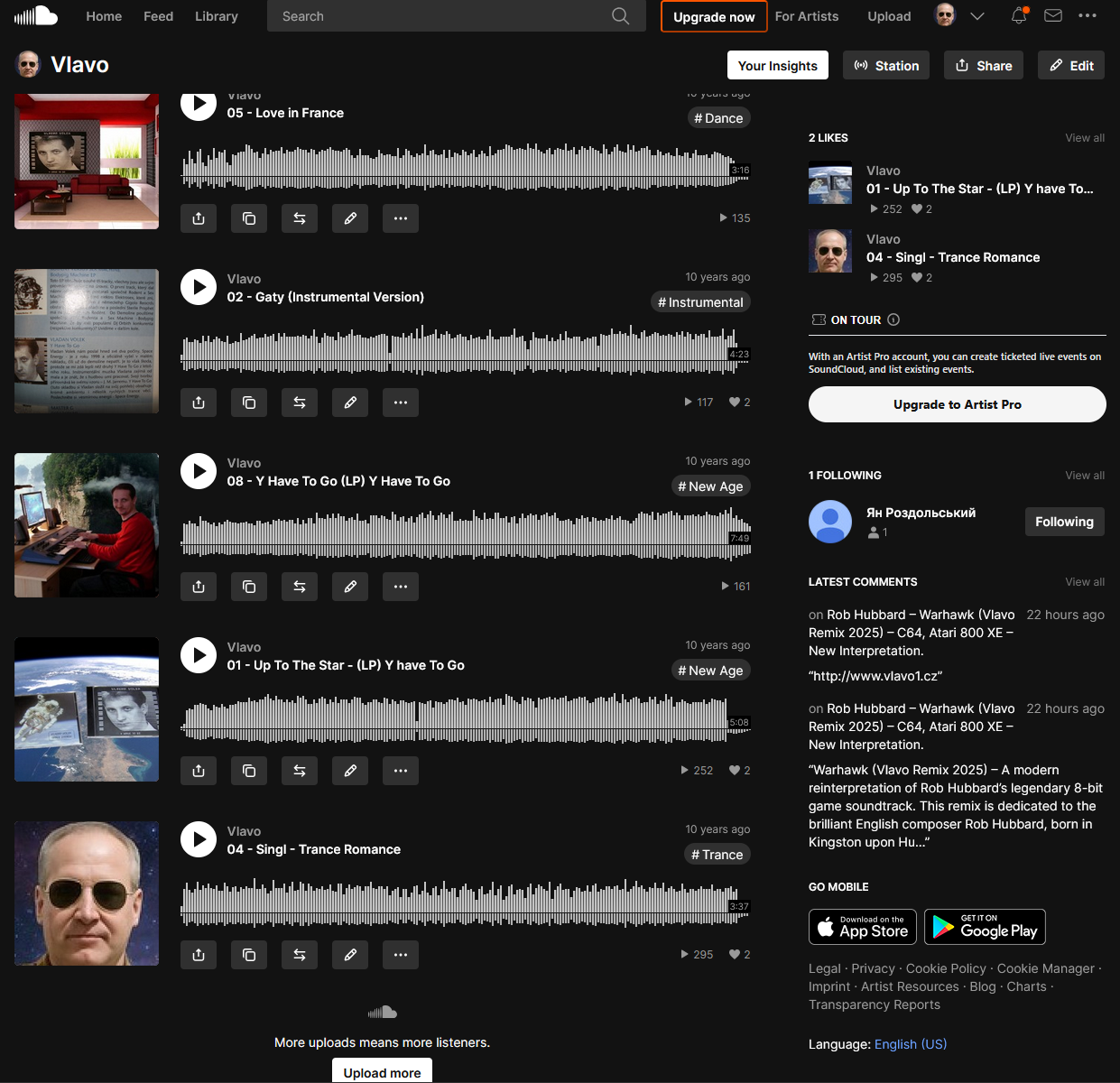Open the App Store download badge
The width and height of the screenshot is (1120, 1083).
point(863,927)
